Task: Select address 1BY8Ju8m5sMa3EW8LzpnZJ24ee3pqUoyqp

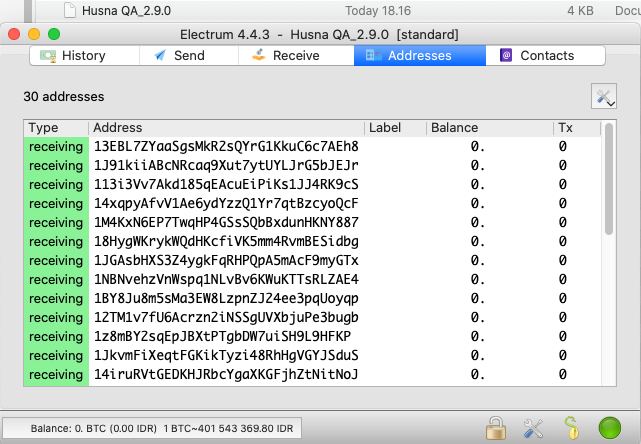Action: click(226, 298)
